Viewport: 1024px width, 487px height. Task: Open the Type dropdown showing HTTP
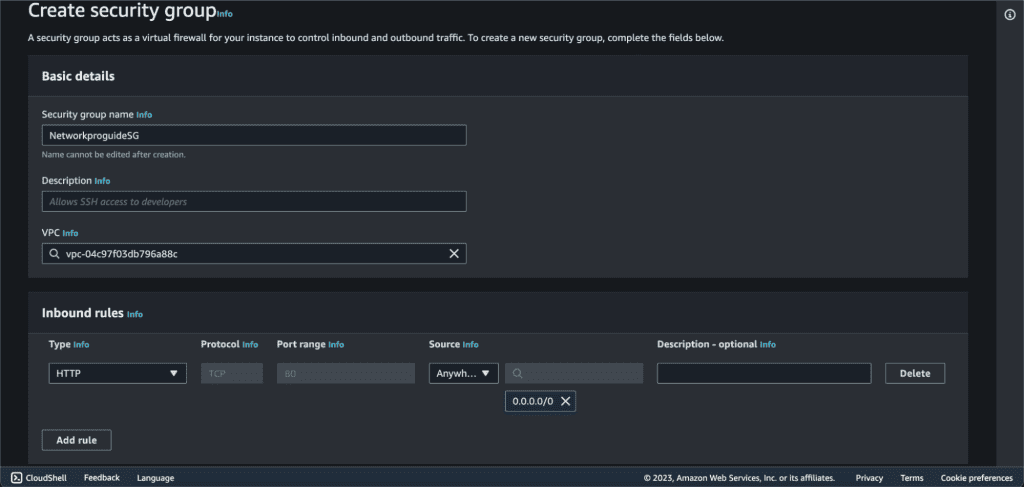[118, 373]
